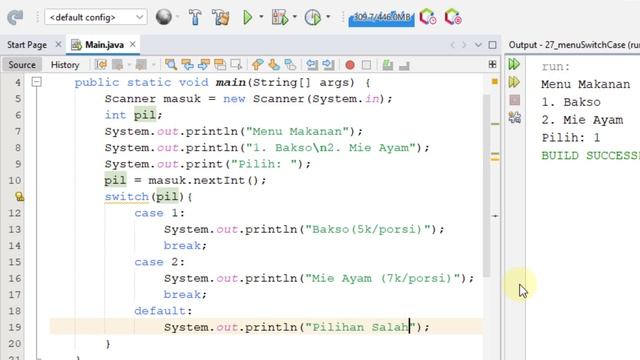Click the 'BUILD SUCCESS' text in the Output
Image resolution: width=640 pixels, height=360 pixels.
[x=590, y=156]
